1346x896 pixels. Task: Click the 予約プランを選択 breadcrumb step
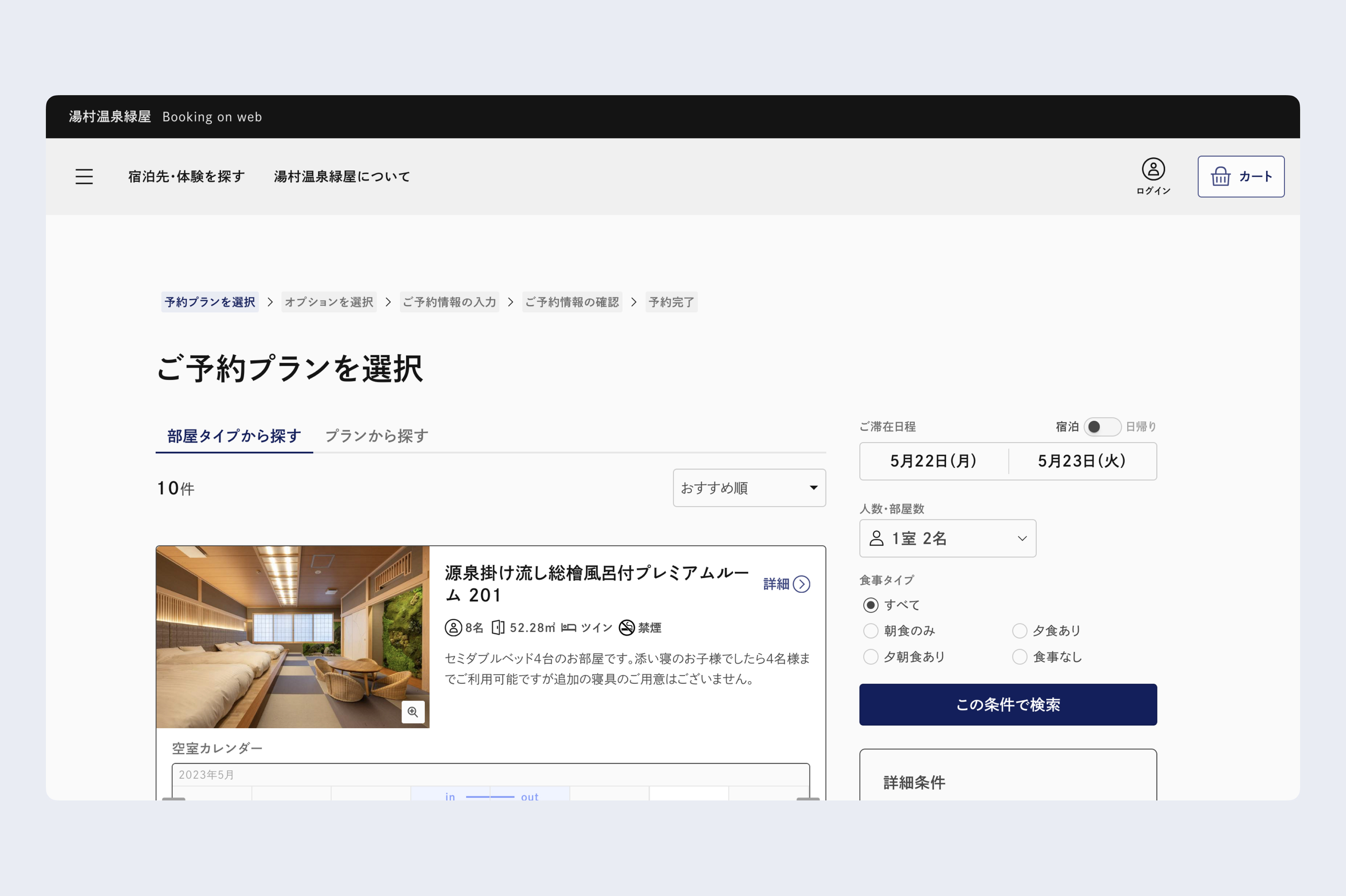[x=210, y=302]
